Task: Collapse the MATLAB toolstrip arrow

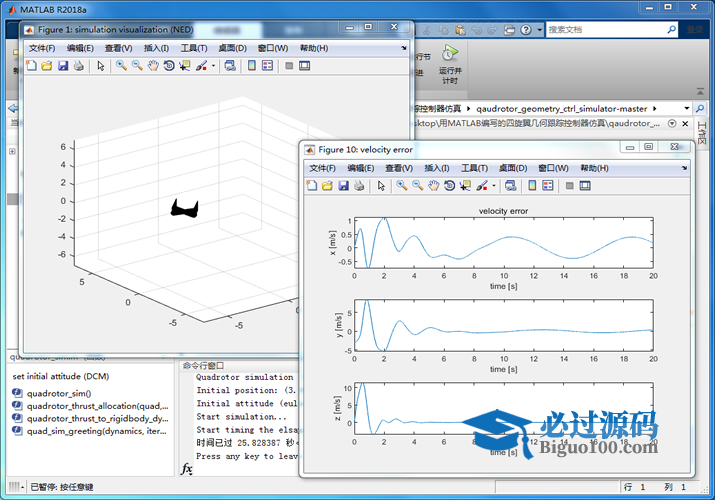Action: 700,92
